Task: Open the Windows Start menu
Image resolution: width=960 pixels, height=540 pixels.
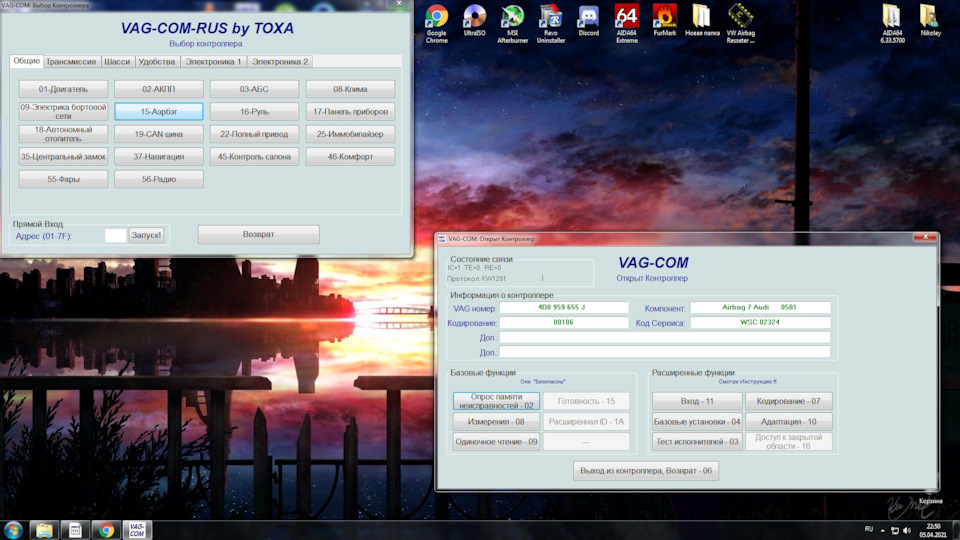Action: tap(13, 530)
